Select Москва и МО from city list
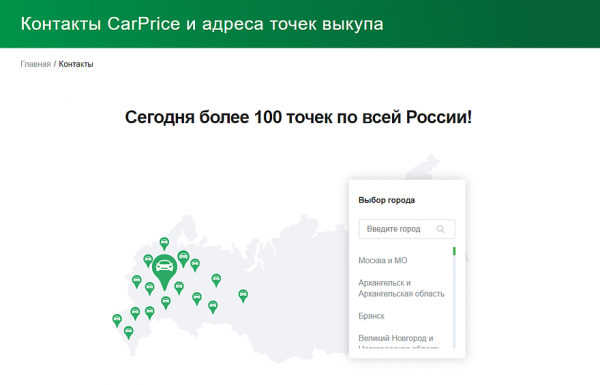 click(383, 261)
